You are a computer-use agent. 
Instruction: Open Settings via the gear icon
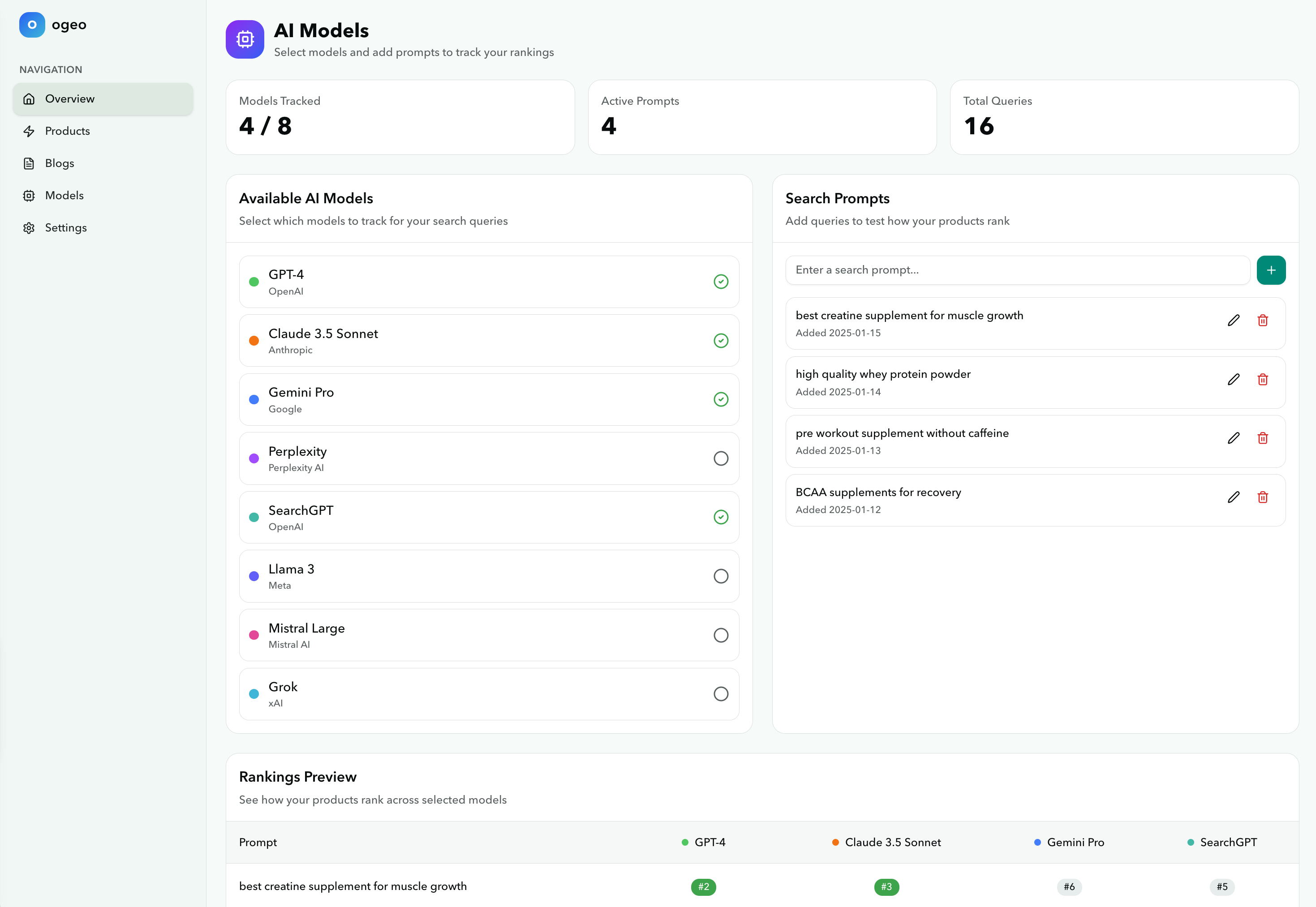pyautogui.click(x=30, y=227)
